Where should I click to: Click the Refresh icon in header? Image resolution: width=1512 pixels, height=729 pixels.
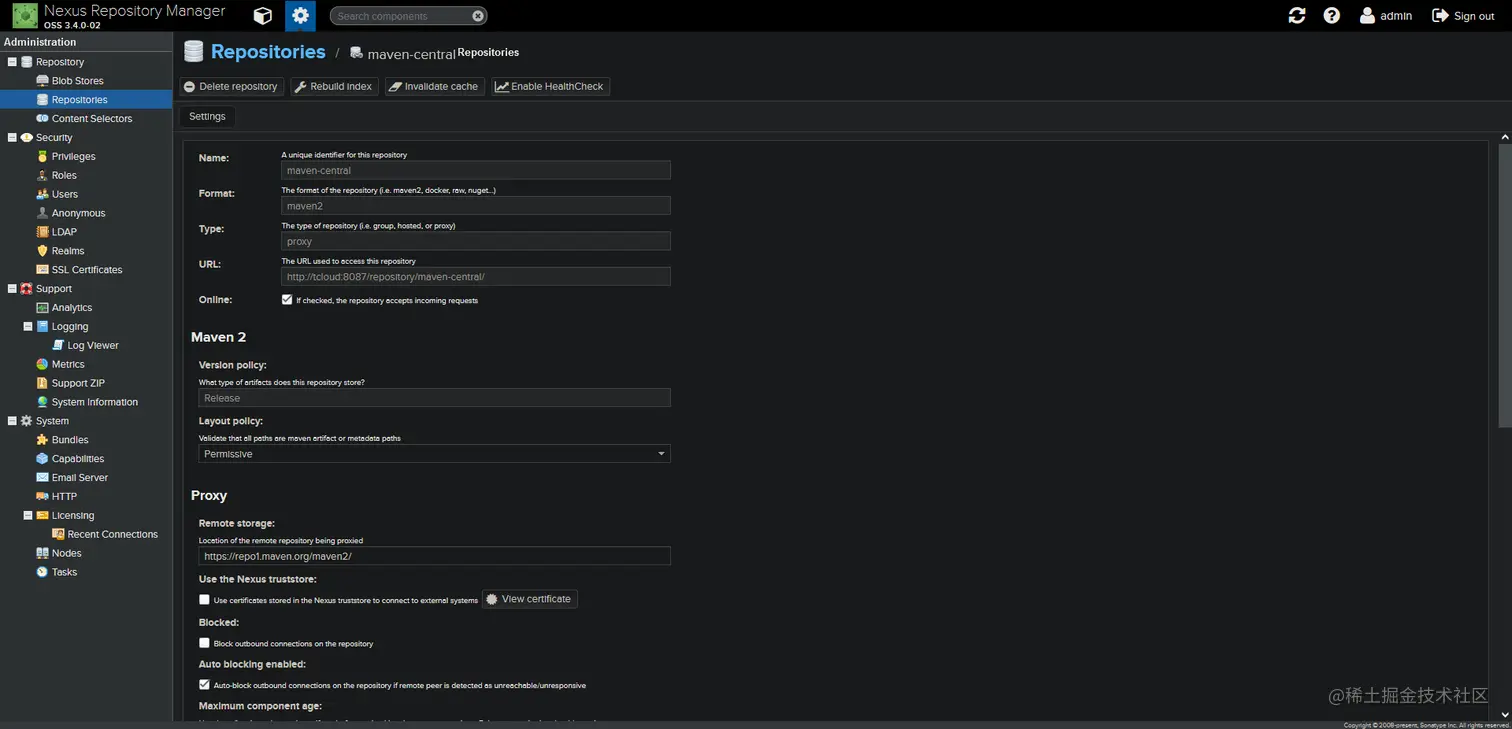[1297, 15]
